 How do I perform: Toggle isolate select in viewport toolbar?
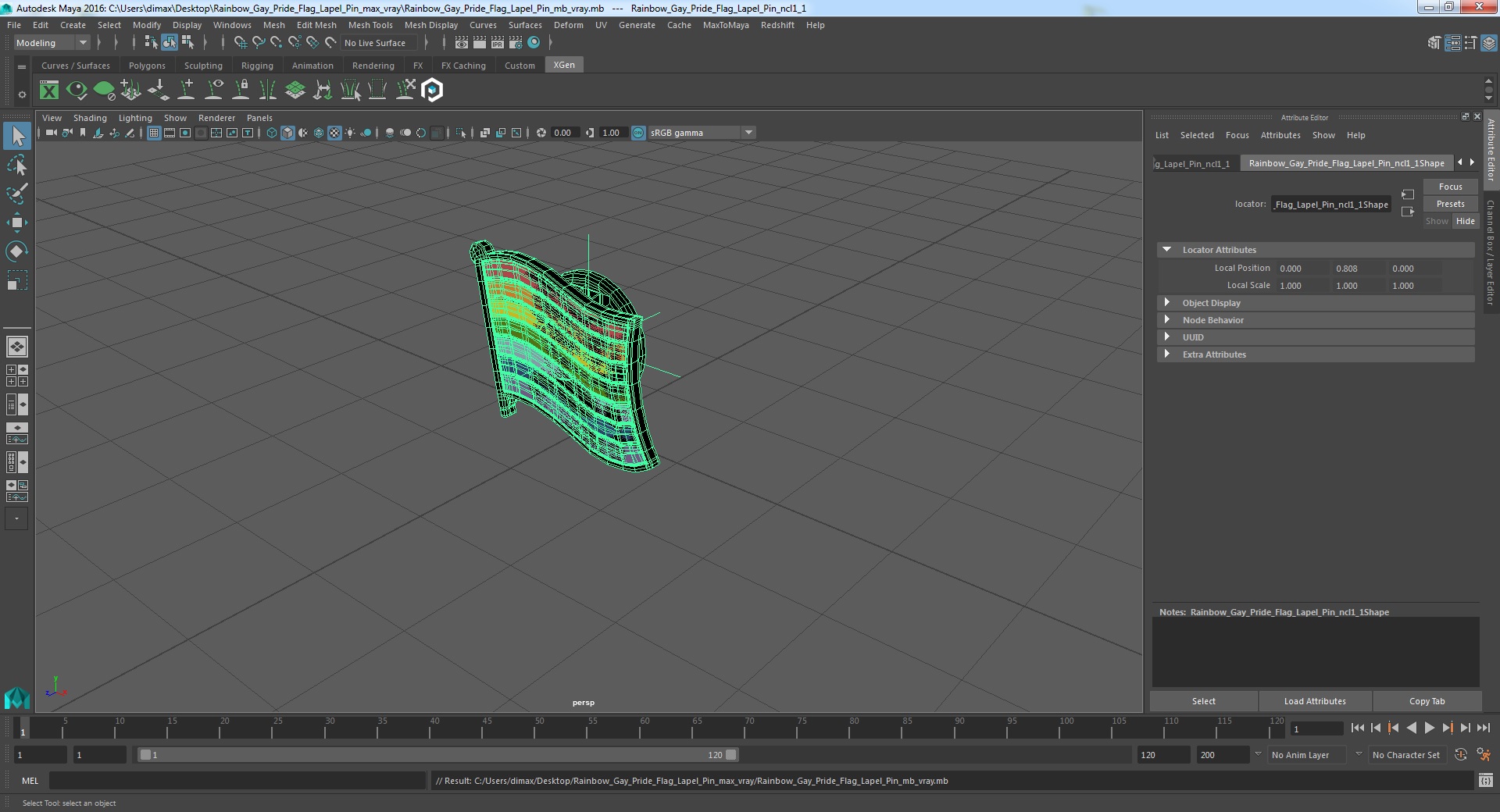coord(461,133)
